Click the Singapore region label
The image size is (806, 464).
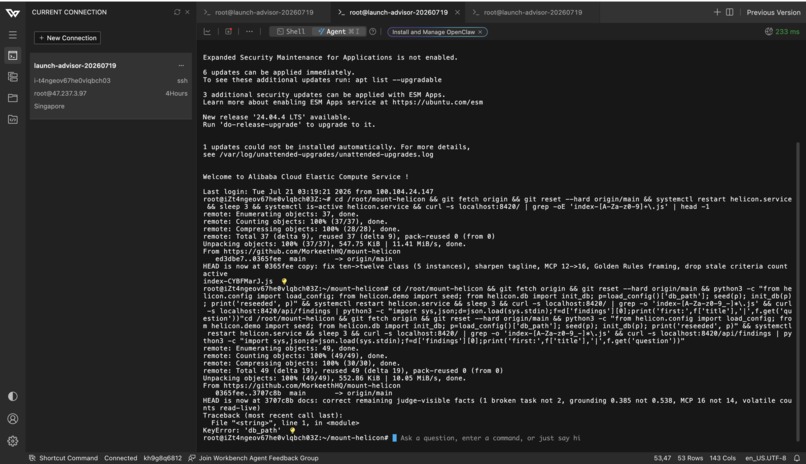pos(49,106)
